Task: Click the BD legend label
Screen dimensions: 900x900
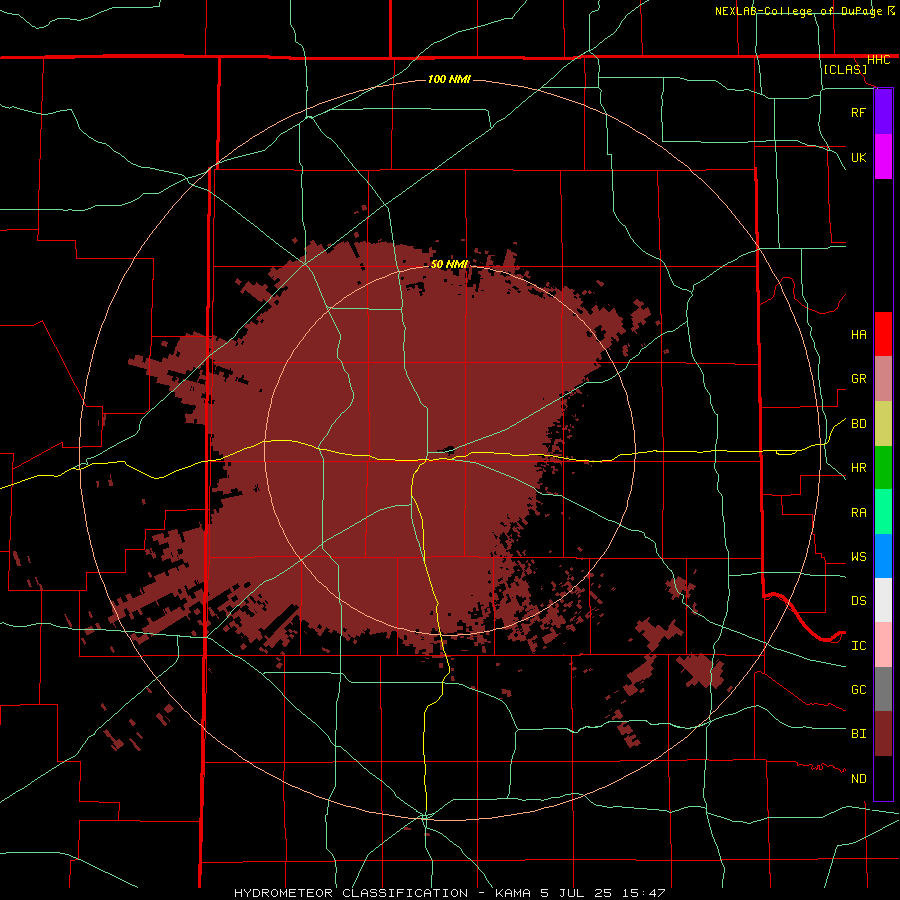Action: coord(858,424)
